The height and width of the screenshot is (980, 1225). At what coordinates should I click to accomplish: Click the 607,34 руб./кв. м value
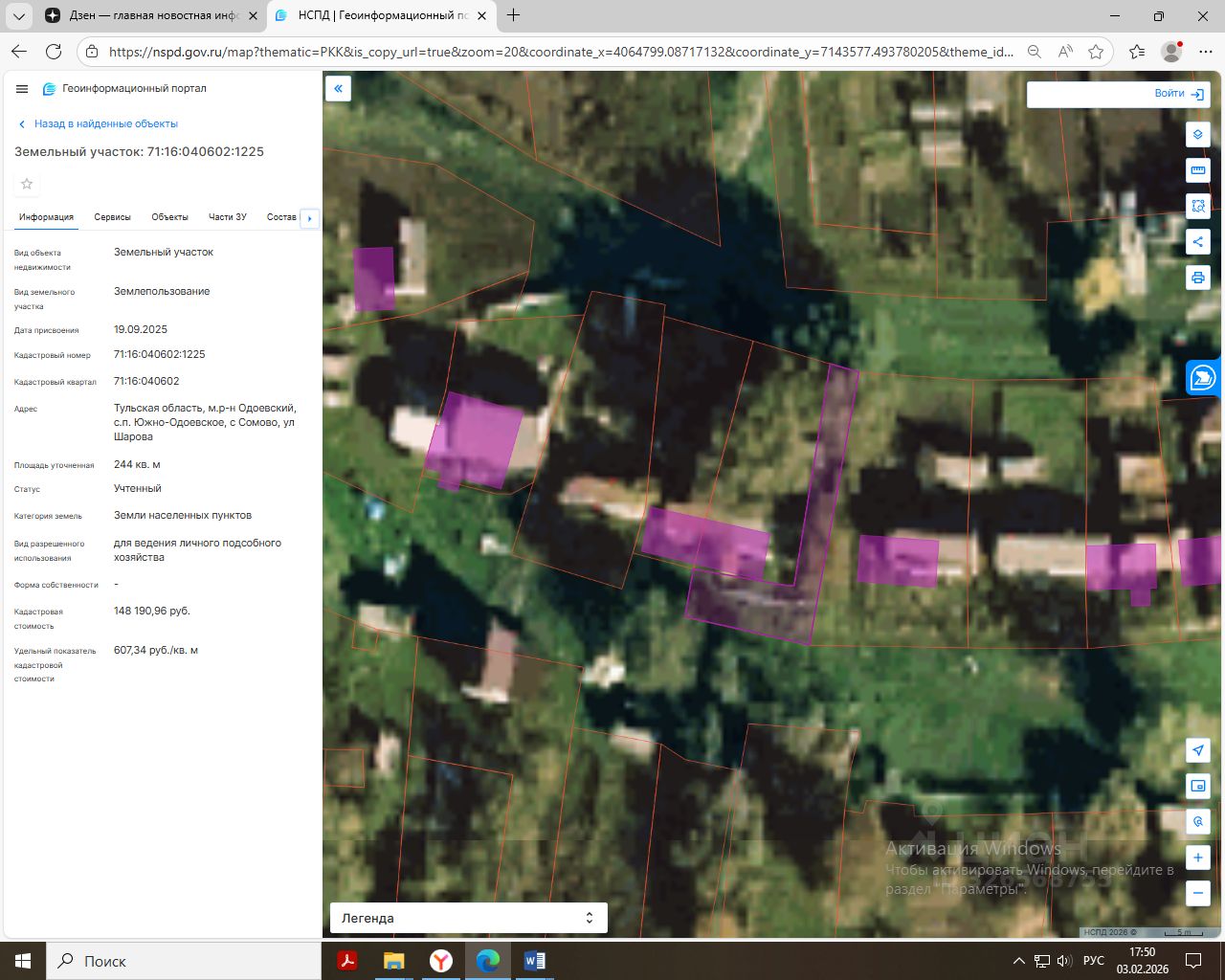point(156,651)
